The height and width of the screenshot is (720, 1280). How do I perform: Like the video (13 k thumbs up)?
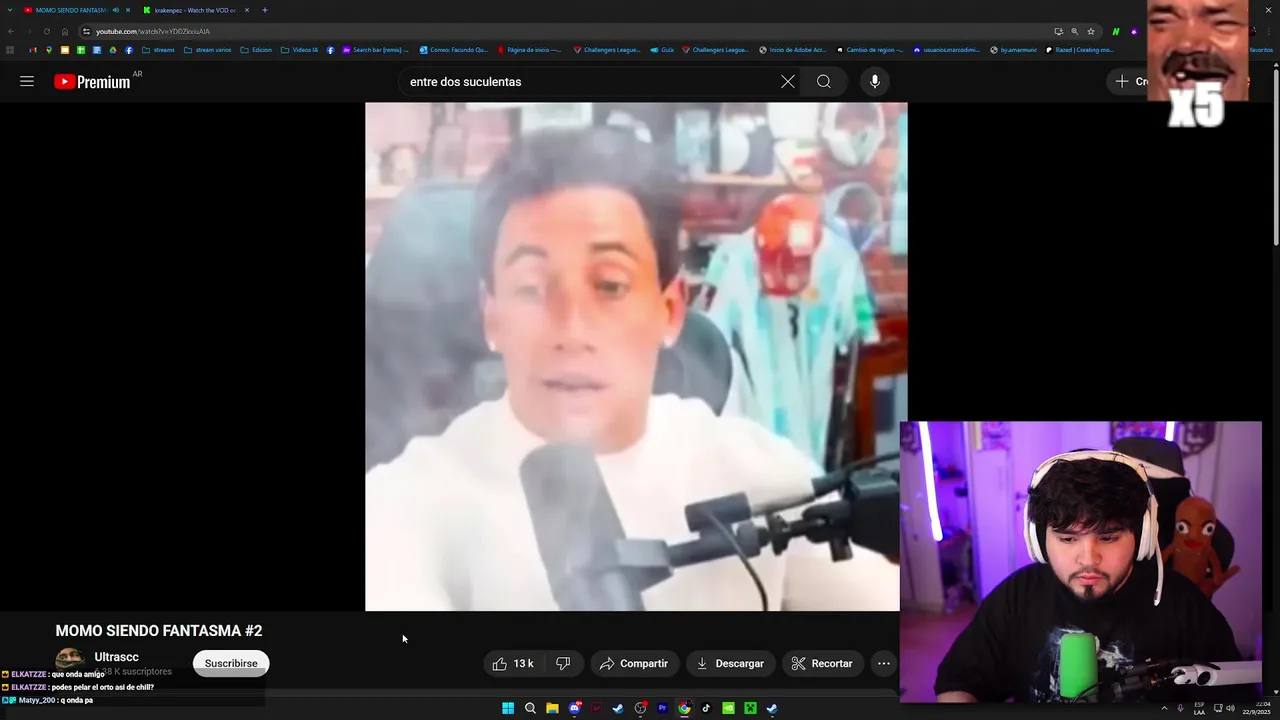(x=514, y=663)
